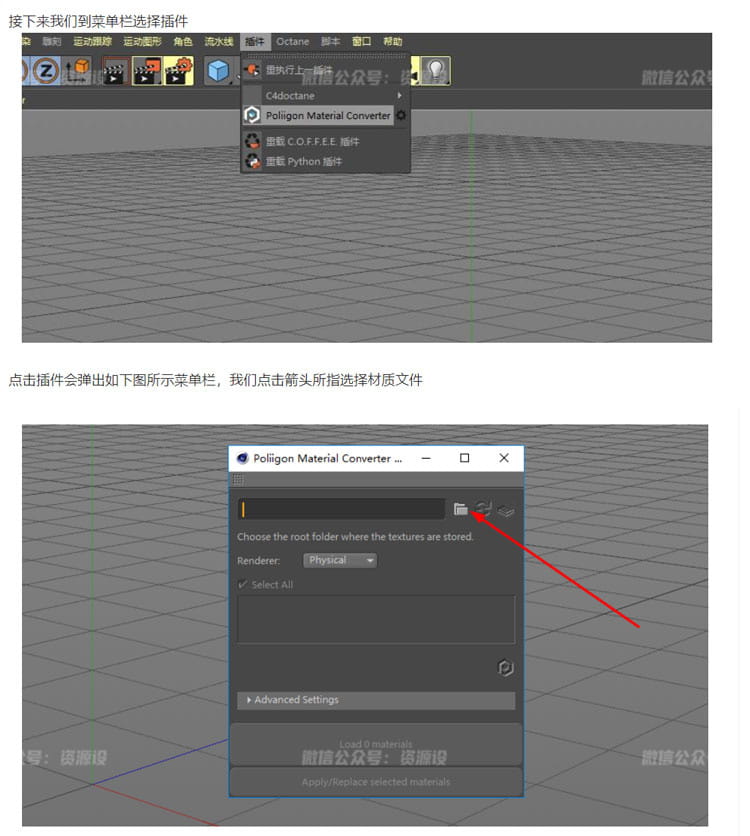
Task: Open the Renderer dropdown showing Physical
Action: pyautogui.click(x=341, y=561)
